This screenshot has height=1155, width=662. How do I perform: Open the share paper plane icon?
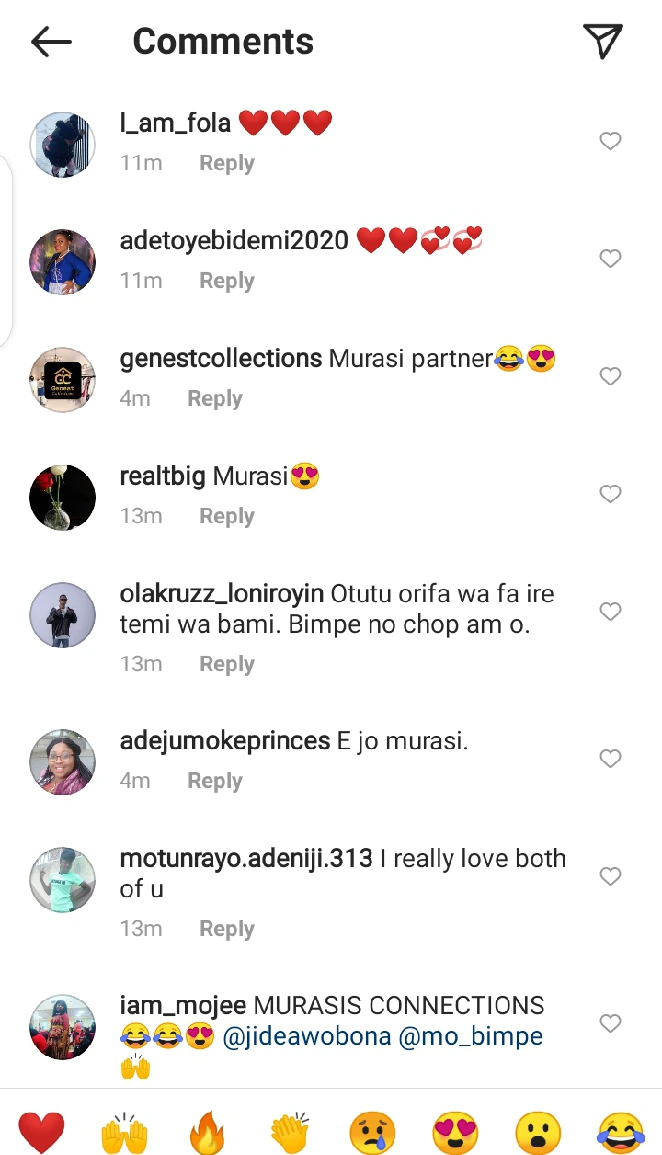pos(603,40)
